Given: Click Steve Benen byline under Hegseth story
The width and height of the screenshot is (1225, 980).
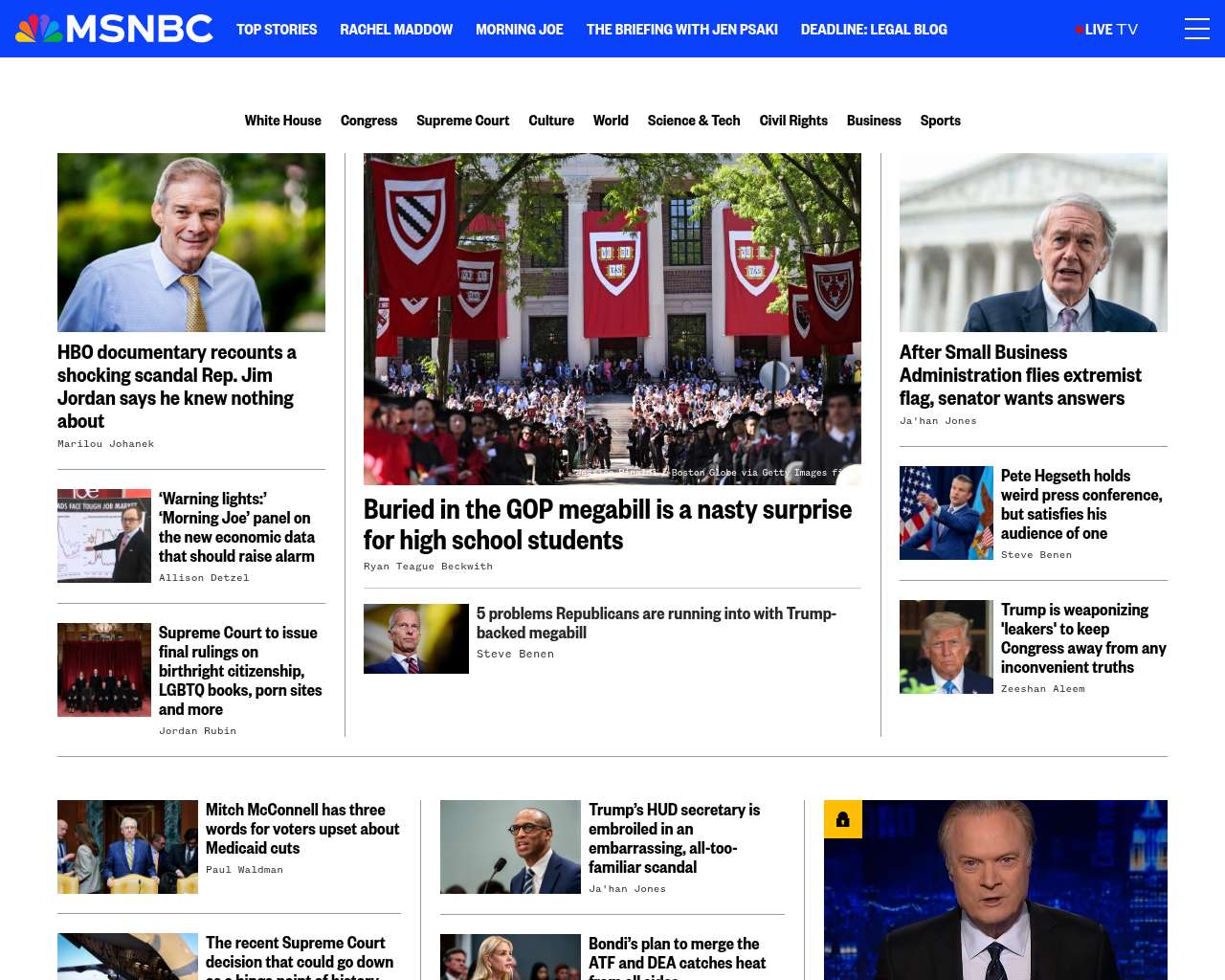Looking at the screenshot, I should tap(1036, 555).
